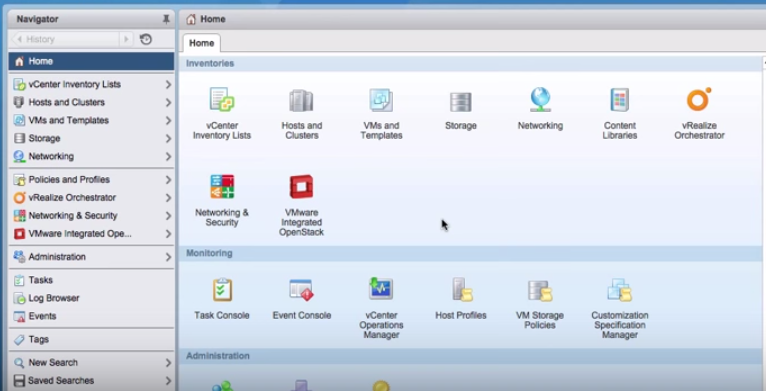Expand vRealize Orchestrator row chevron

pyautogui.click(x=168, y=198)
